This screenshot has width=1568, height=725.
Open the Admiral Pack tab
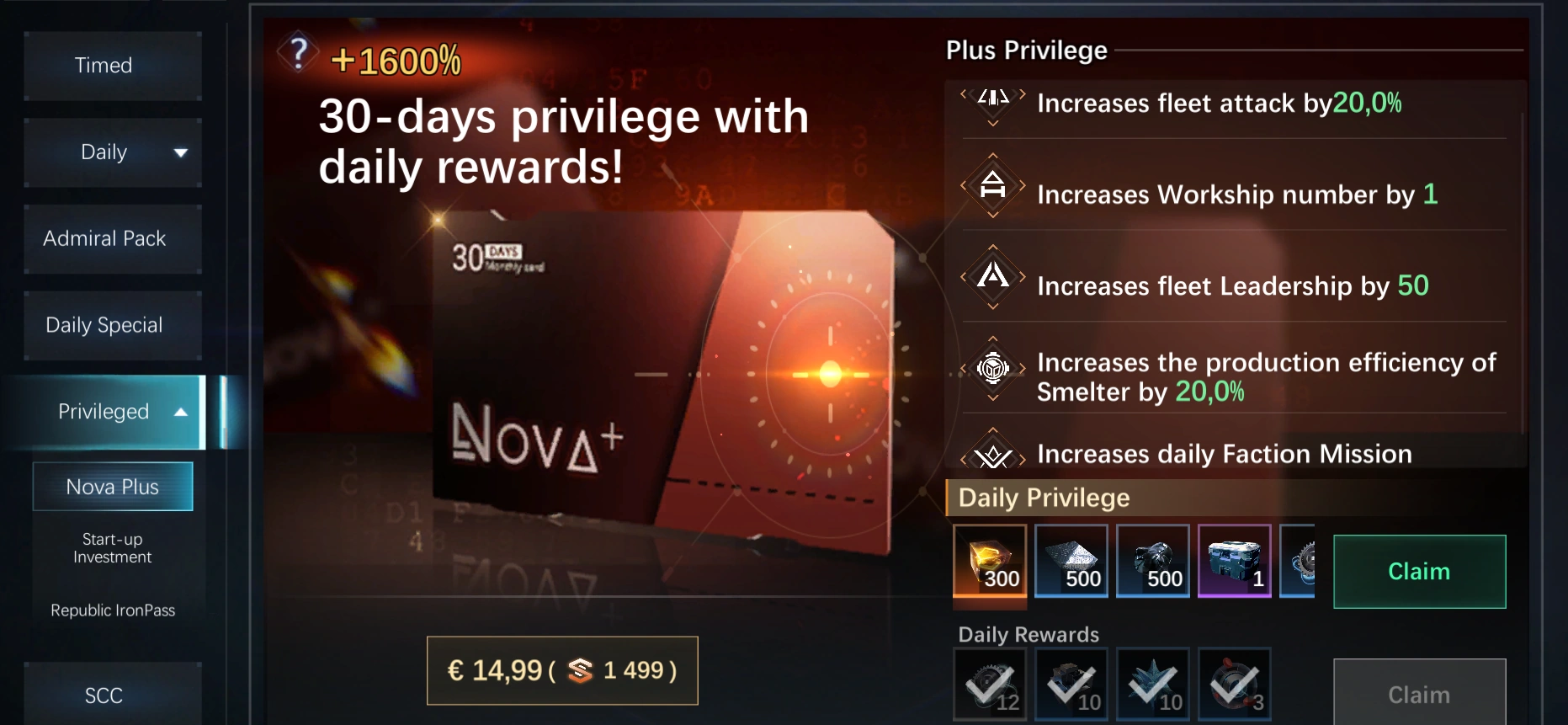click(x=113, y=239)
